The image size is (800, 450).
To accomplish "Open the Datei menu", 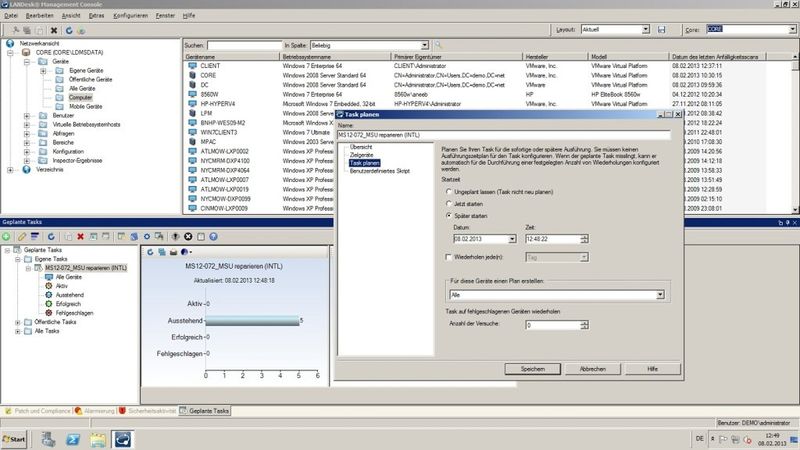I will click(x=11, y=16).
